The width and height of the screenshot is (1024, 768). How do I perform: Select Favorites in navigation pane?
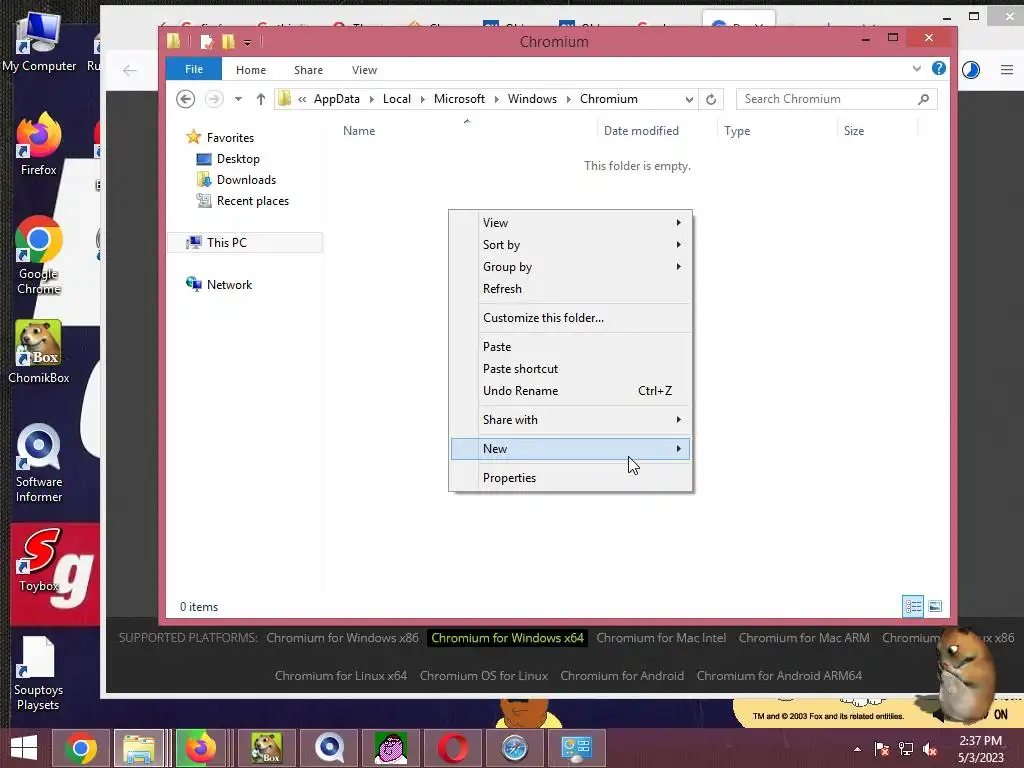230,138
